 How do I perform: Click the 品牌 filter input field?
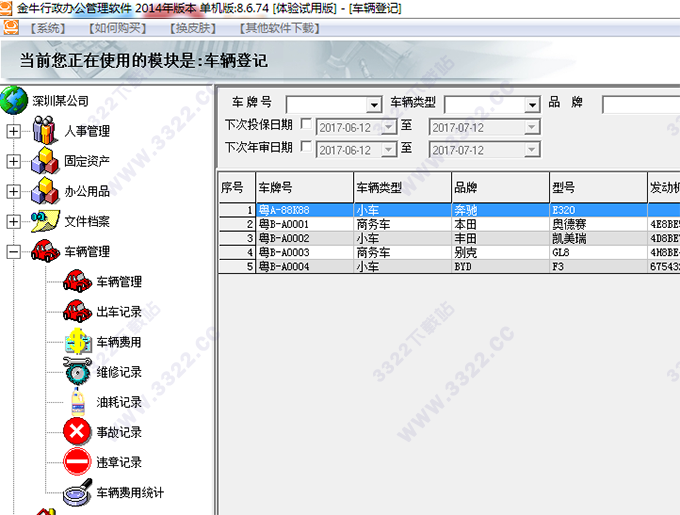[x=641, y=105]
